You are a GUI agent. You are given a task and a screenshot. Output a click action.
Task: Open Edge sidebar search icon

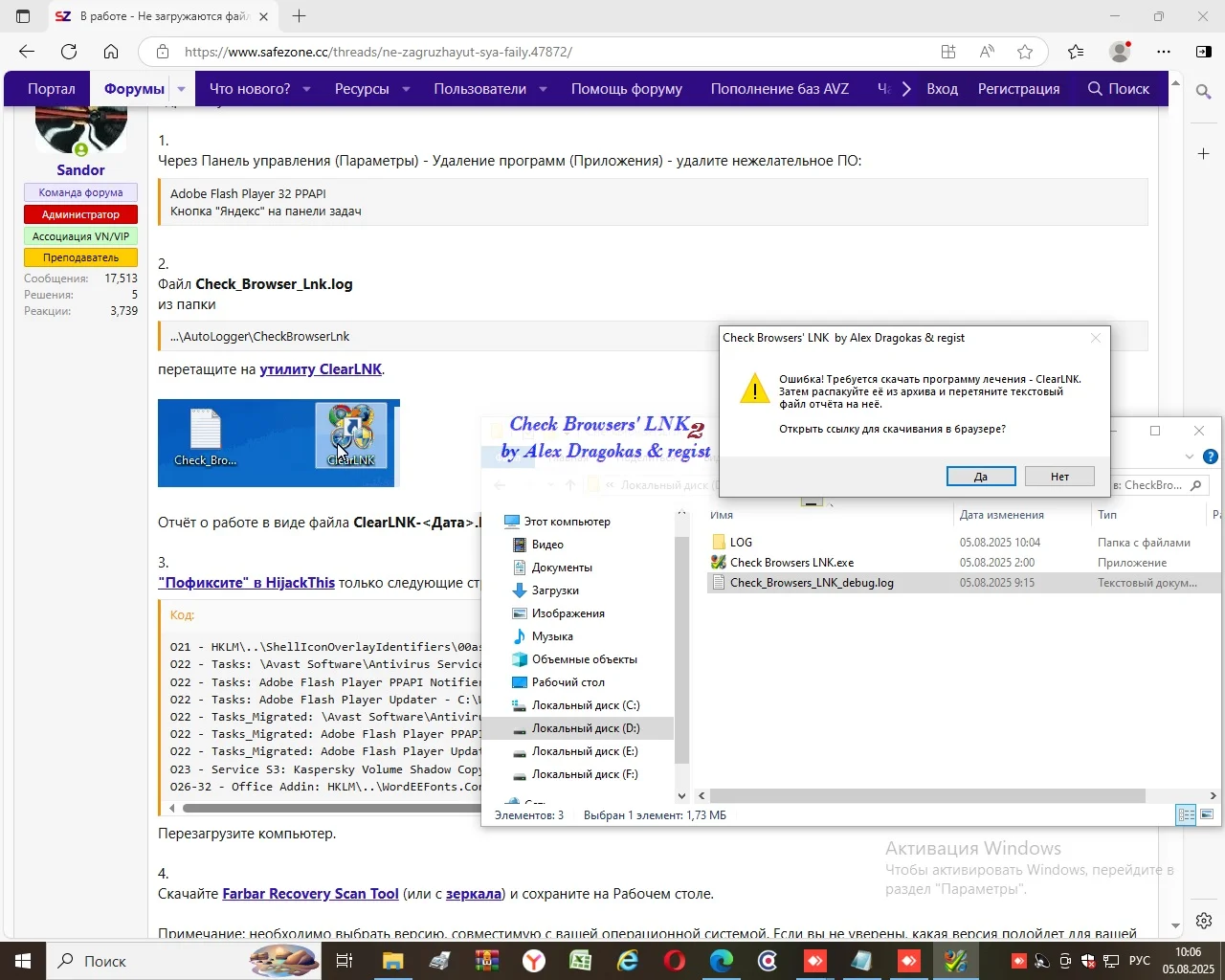1204,92
